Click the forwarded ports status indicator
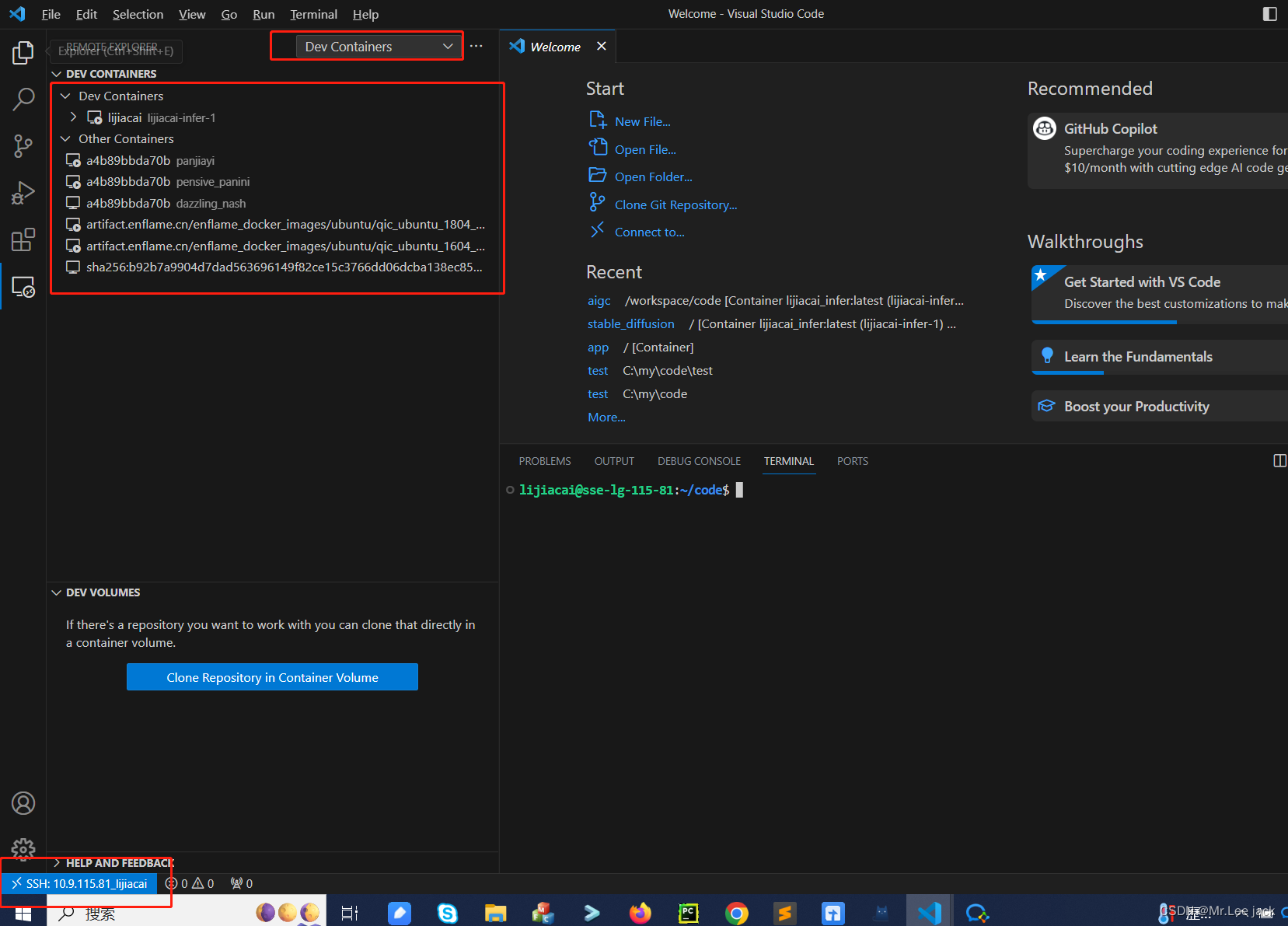Screen dimensions: 1288x926 coord(242,883)
